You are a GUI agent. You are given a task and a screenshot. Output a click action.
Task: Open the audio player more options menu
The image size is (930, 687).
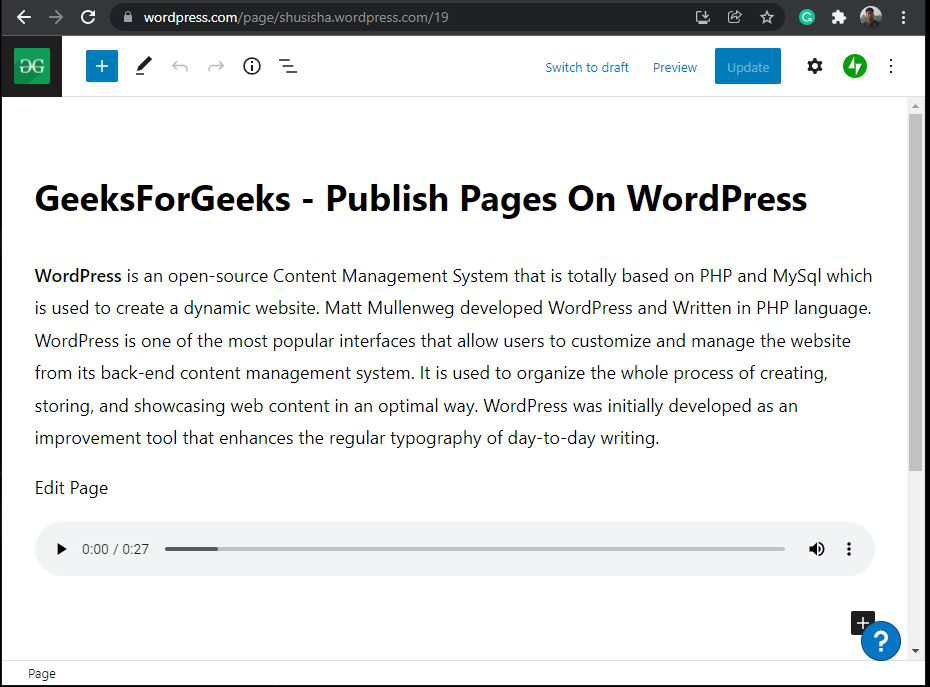coord(849,549)
